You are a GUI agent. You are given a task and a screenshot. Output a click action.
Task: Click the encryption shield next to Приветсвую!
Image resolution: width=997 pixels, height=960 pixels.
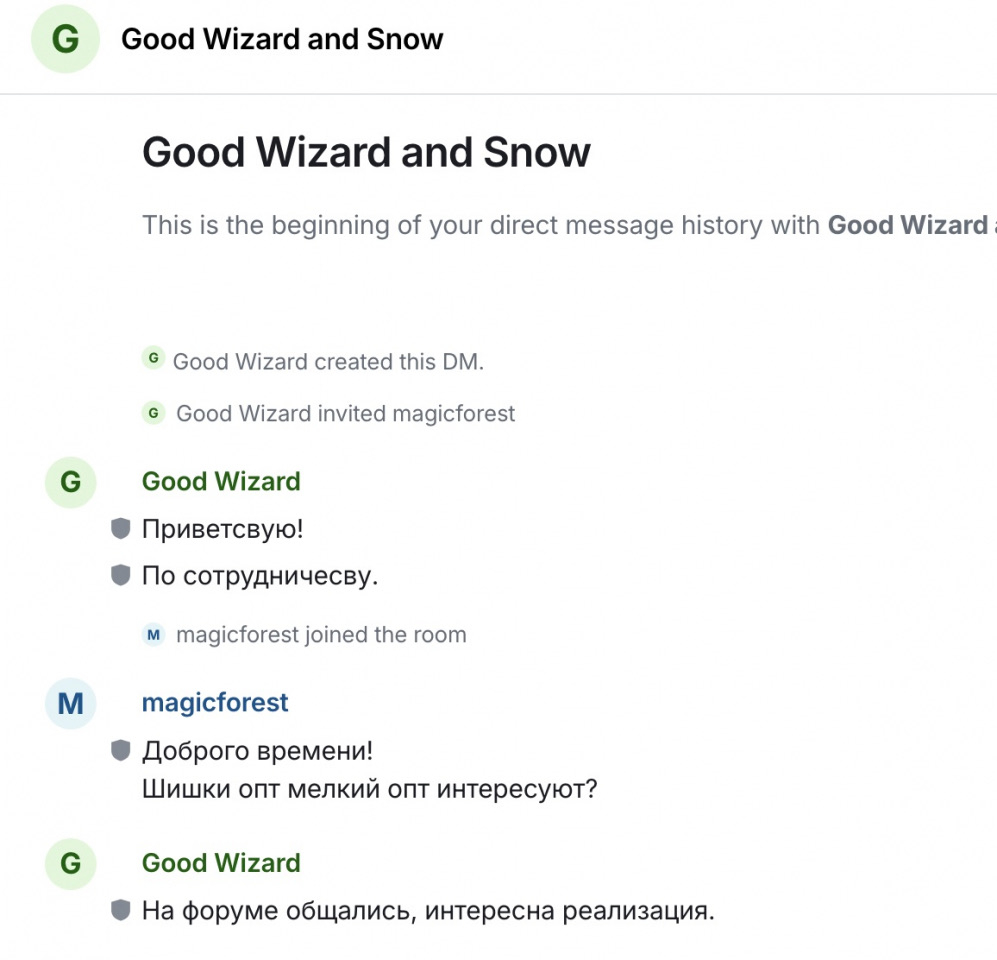pos(120,528)
